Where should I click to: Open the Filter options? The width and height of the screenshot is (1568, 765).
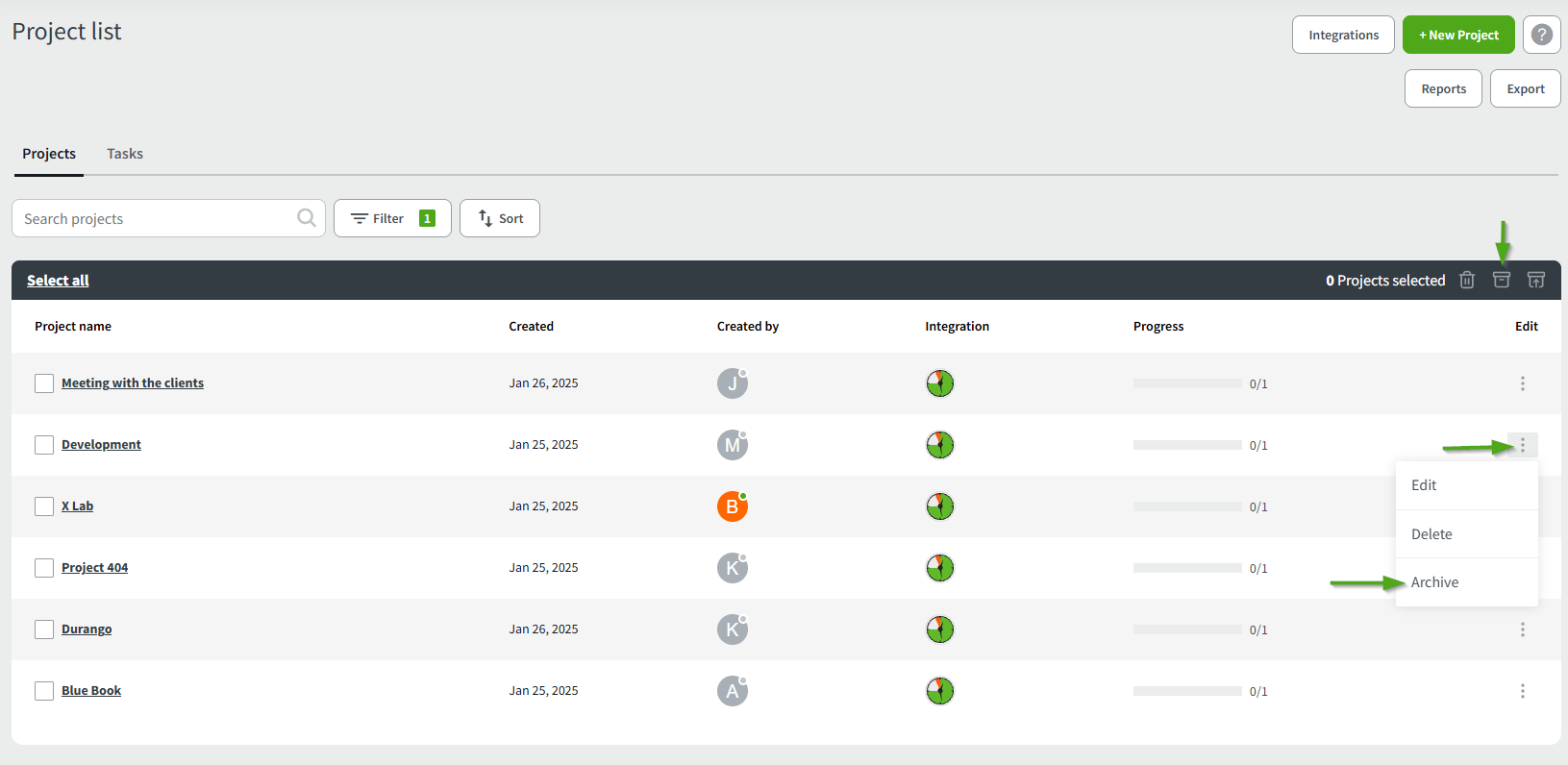point(392,218)
